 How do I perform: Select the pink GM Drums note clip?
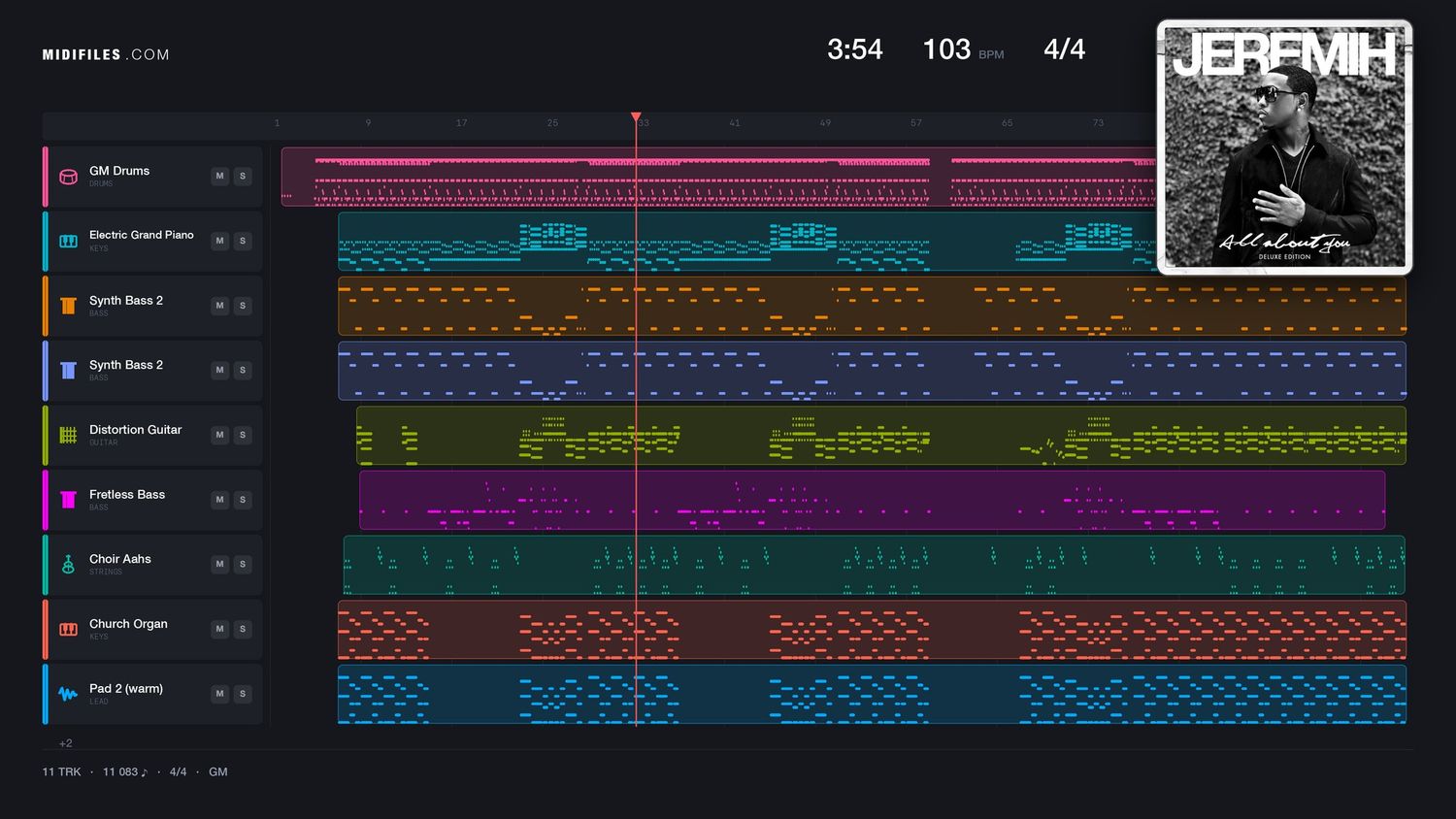[x=718, y=177]
